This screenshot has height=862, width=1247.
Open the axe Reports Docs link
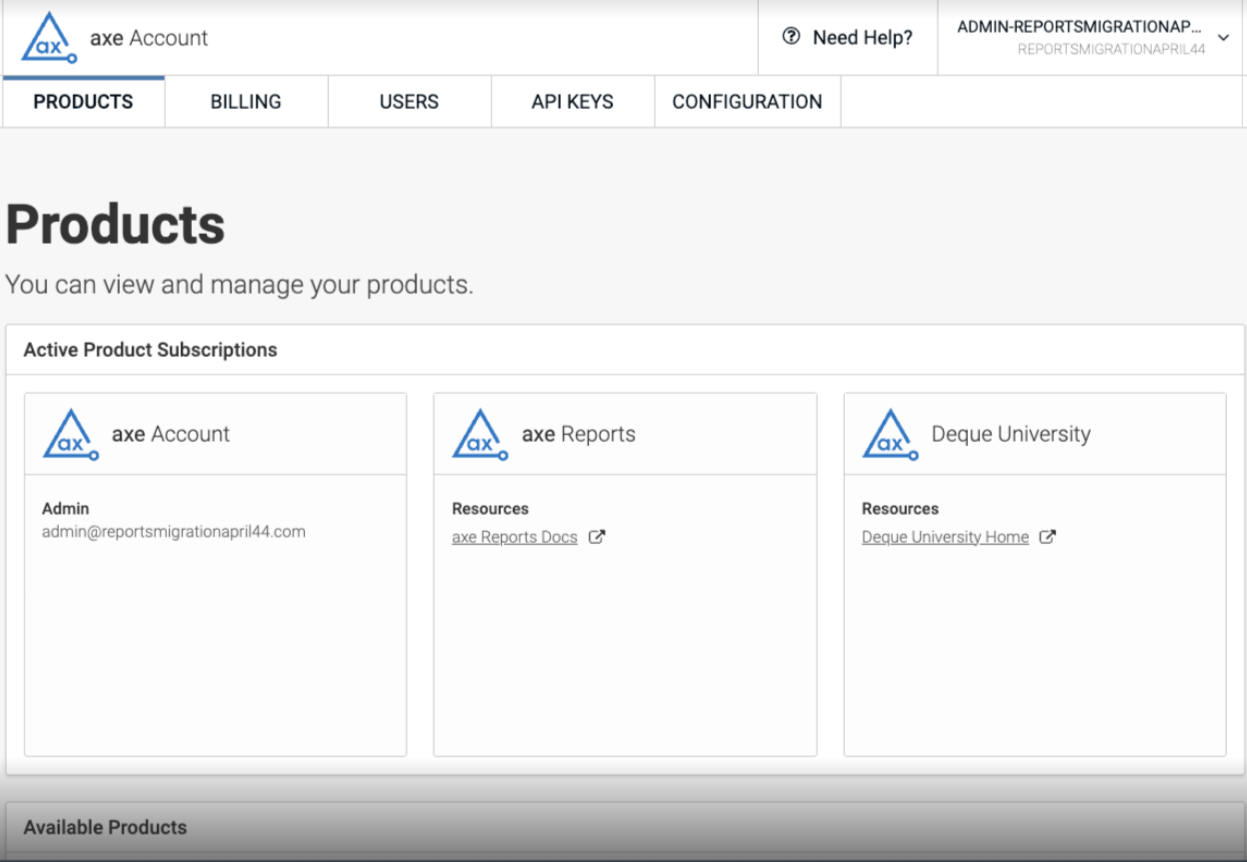(x=514, y=537)
